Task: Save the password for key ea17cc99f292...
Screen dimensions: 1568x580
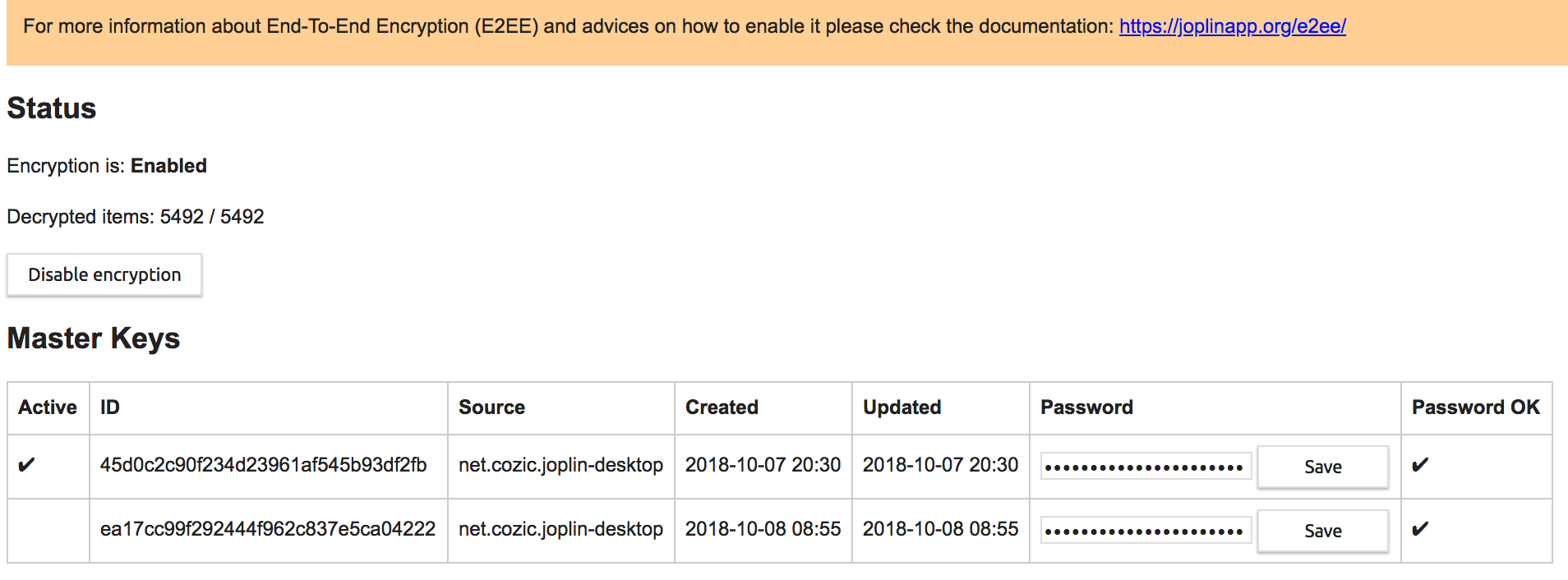Action: click(1323, 531)
